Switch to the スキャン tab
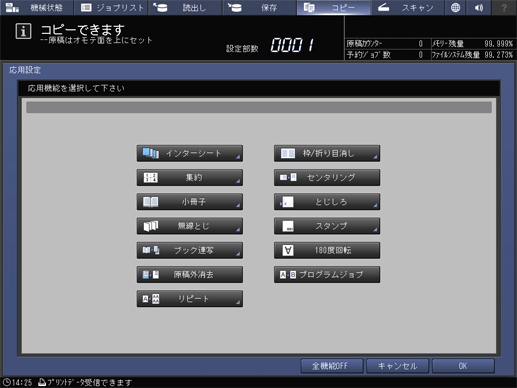Screen dimensions: 517x388 407,7
